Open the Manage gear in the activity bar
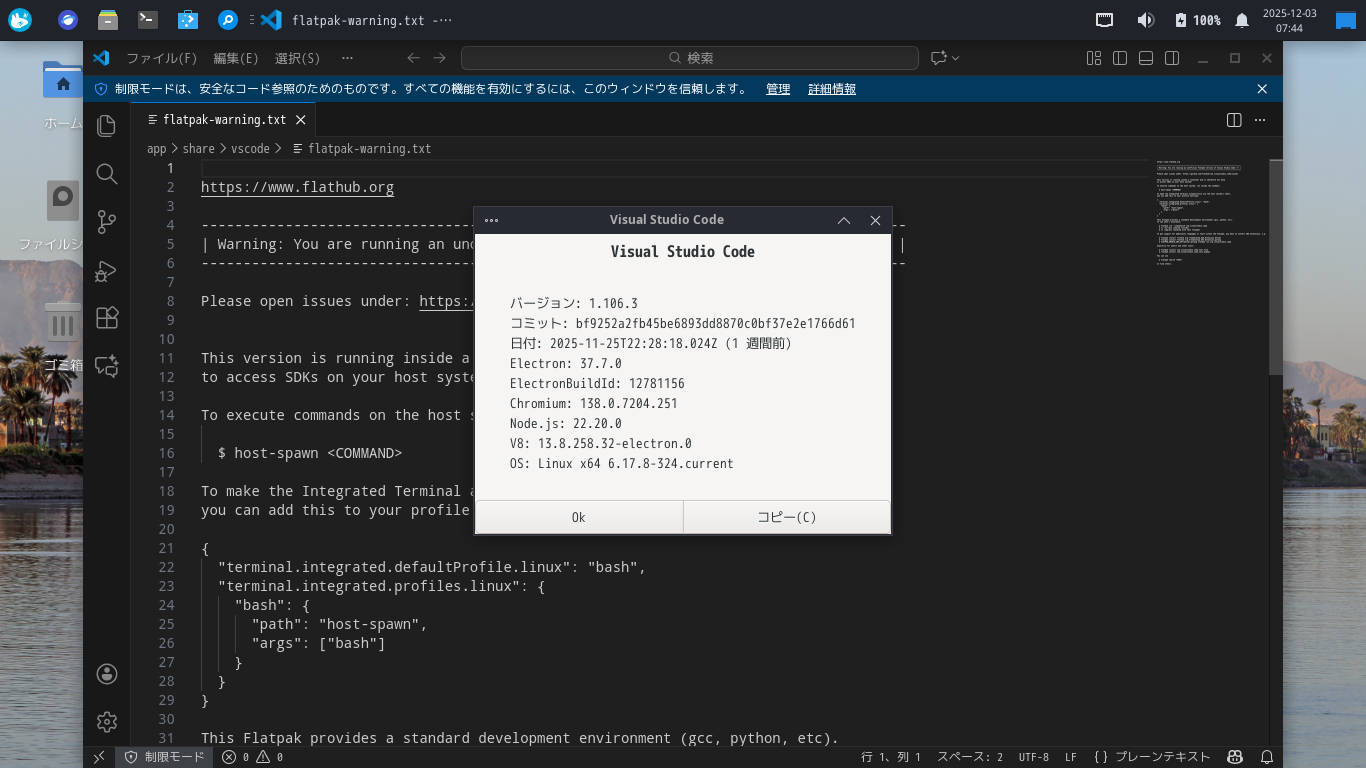The height and width of the screenshot is (768, 1366). tap(107, 721)
